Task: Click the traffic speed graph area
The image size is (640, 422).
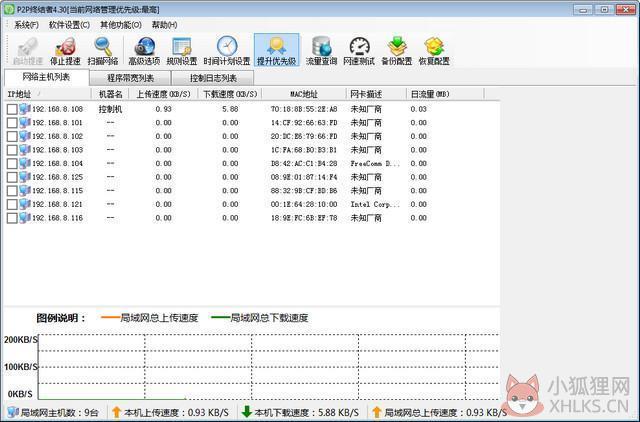Action: [269, 366]
